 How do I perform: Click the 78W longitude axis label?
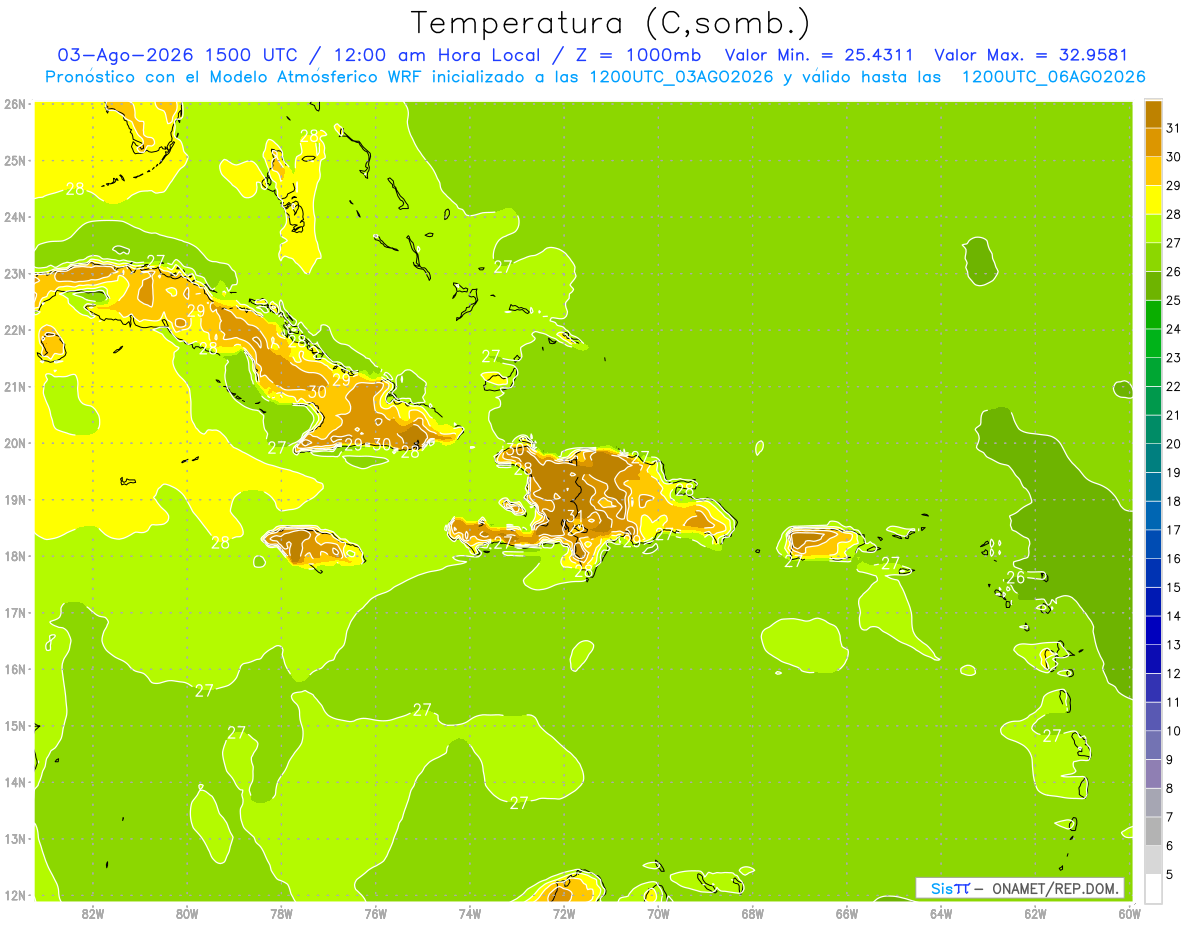(x=281, y=913)
